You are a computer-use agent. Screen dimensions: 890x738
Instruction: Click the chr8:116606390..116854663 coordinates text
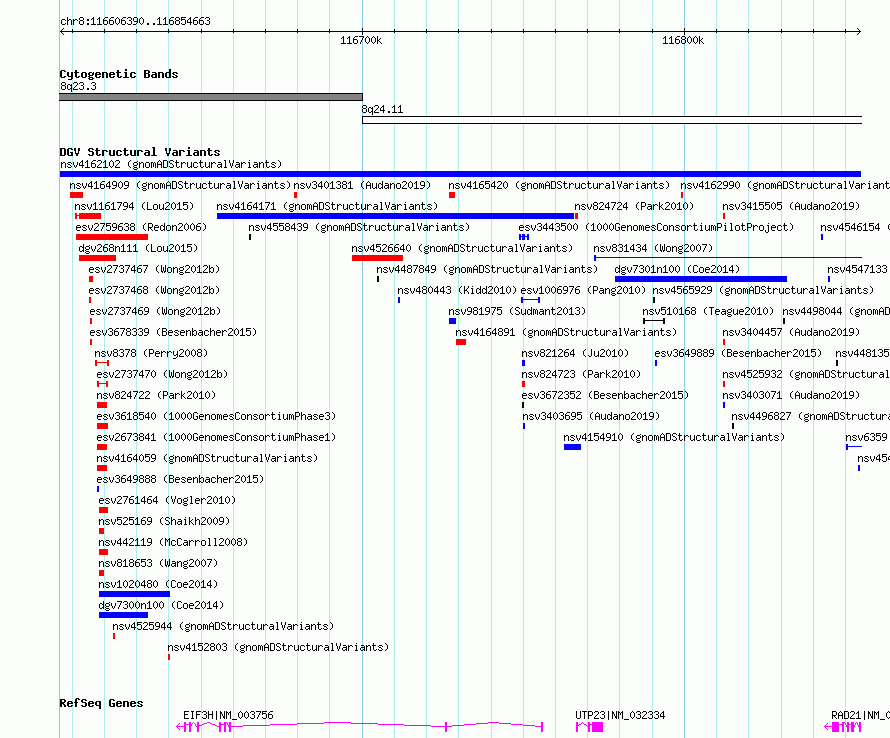(x=135, y=21)
